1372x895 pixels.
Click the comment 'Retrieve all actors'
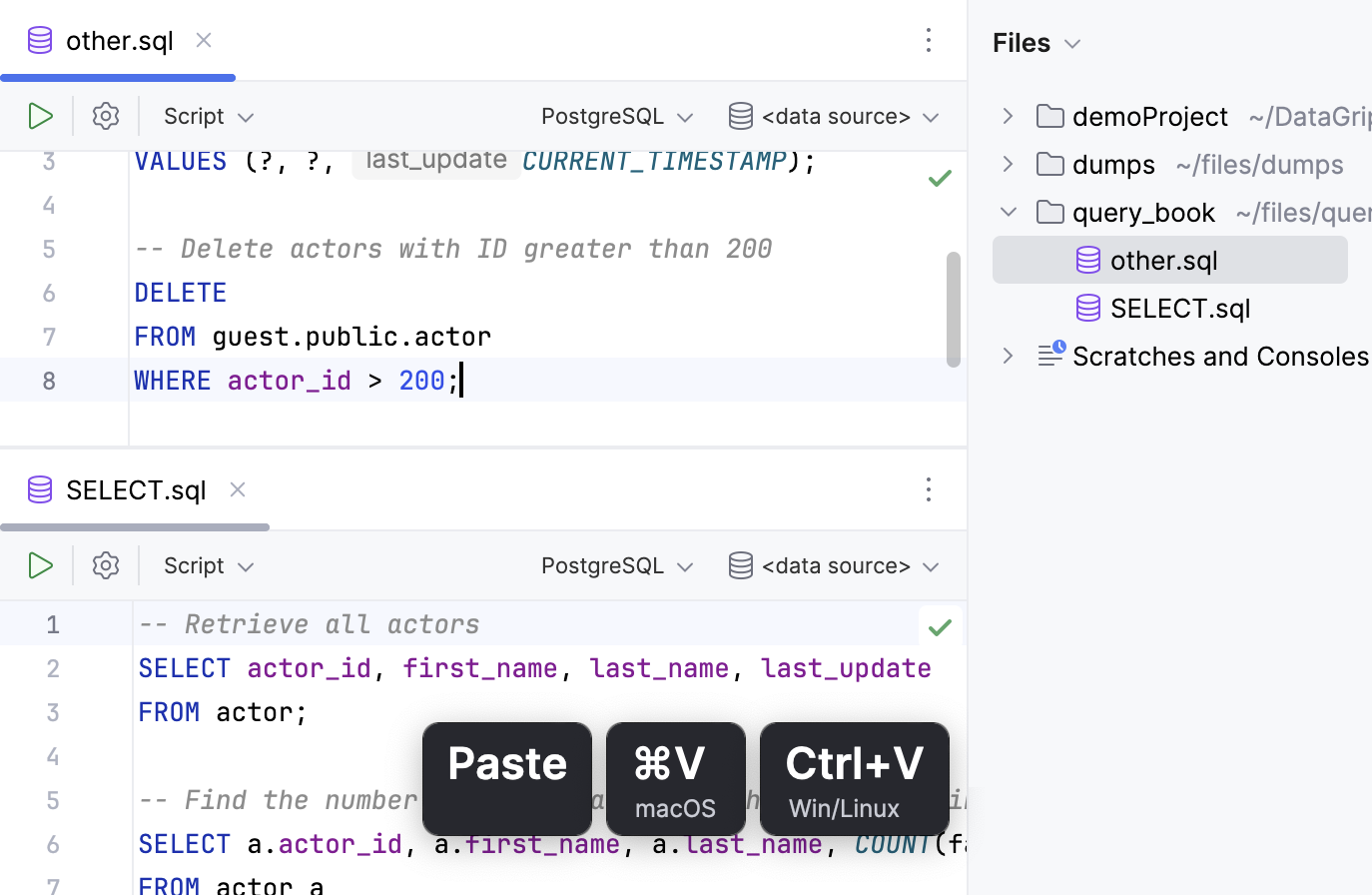click(309, 624)
